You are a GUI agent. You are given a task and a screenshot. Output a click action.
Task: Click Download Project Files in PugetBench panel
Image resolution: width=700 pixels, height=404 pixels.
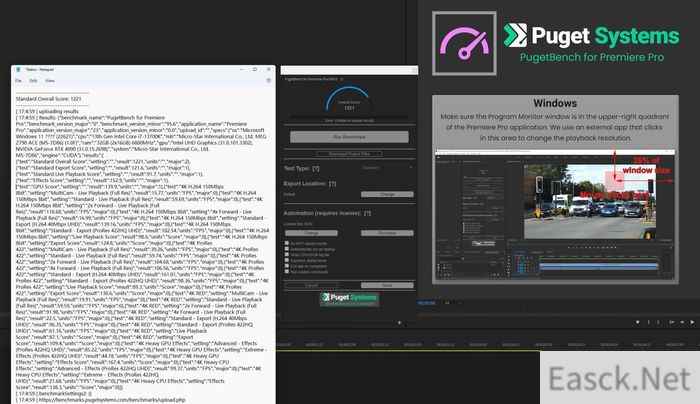pyautogui.click(x=349, y=154)
